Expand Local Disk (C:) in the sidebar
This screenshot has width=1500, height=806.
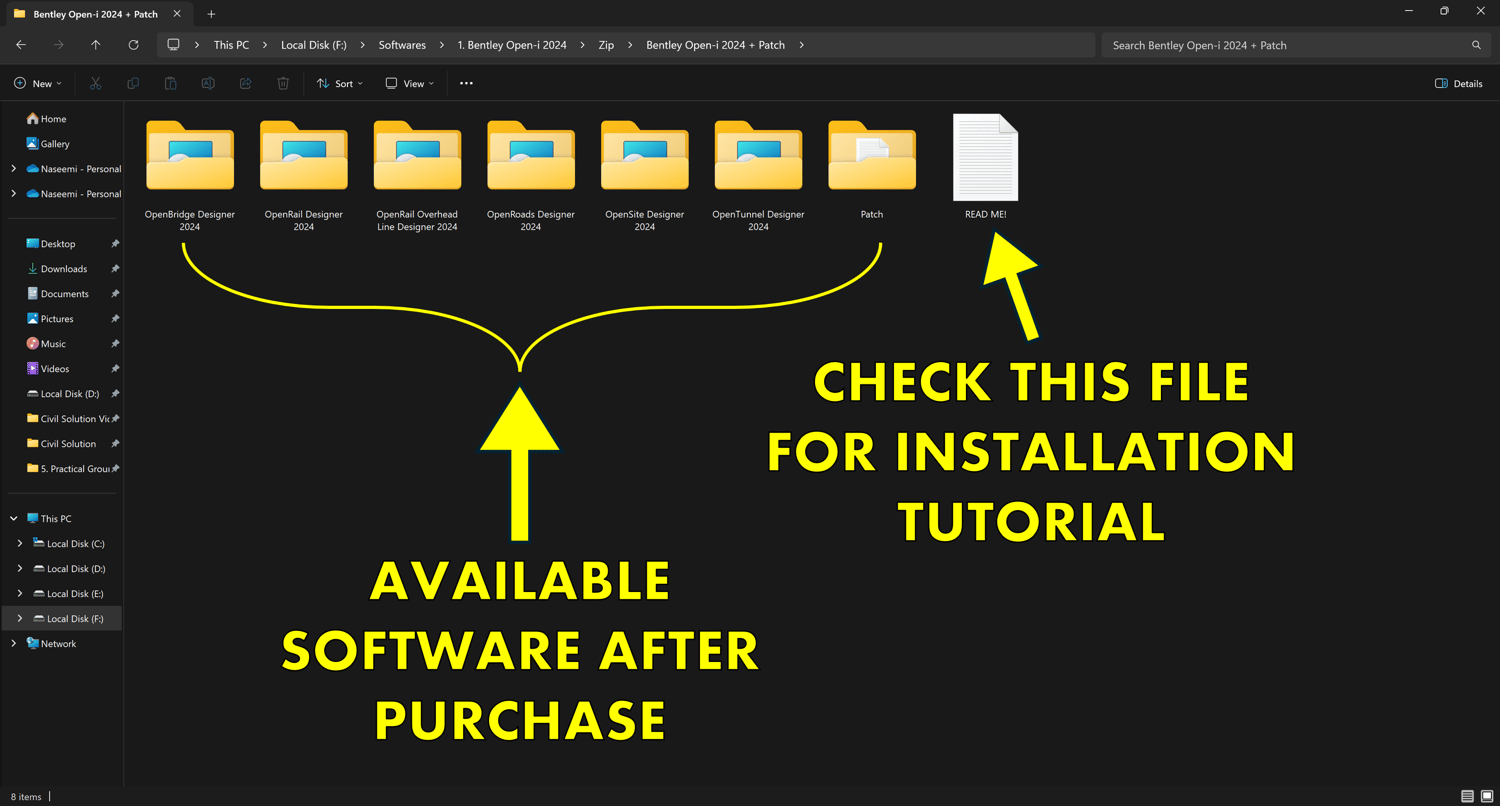pyautogui.click(x=20, y=544)
